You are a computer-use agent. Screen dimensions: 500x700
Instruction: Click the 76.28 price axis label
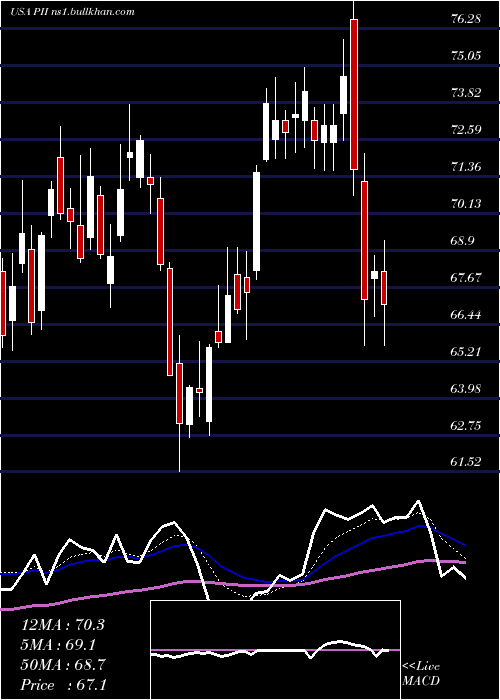[466, 19]
